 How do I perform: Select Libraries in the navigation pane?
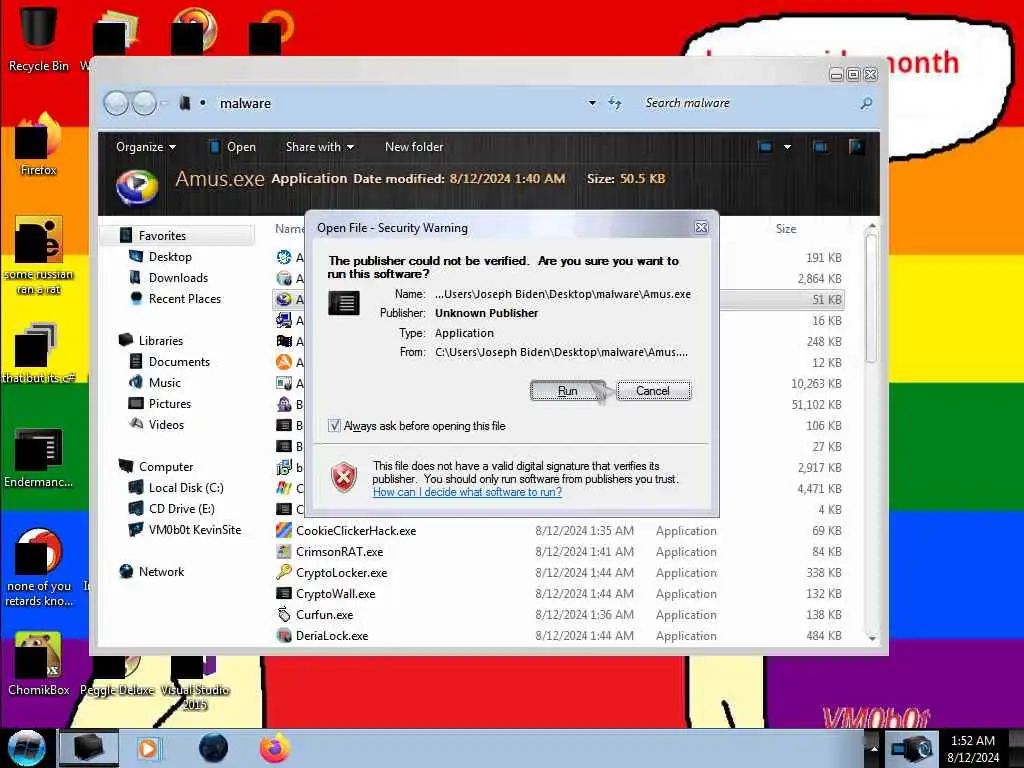[x=160, y=341]
